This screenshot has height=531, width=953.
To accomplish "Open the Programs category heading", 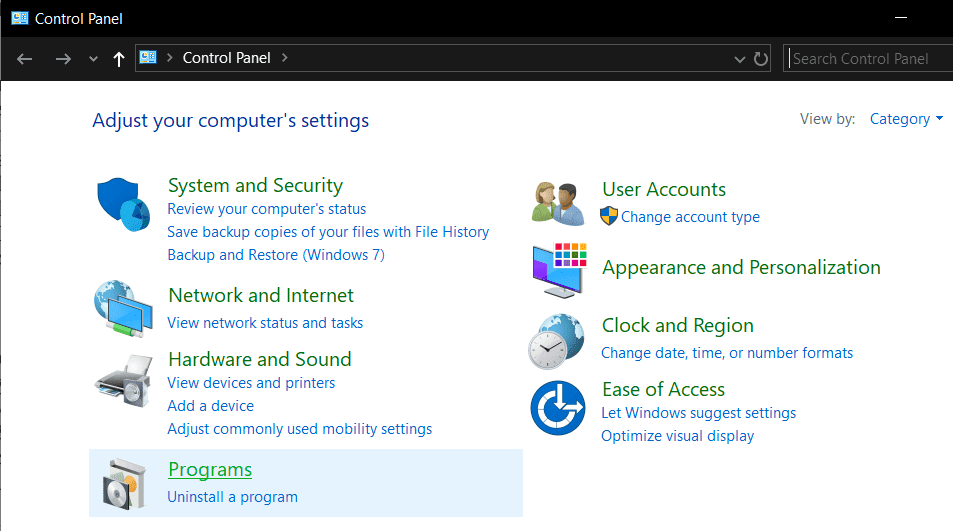I will coord(210,470).
